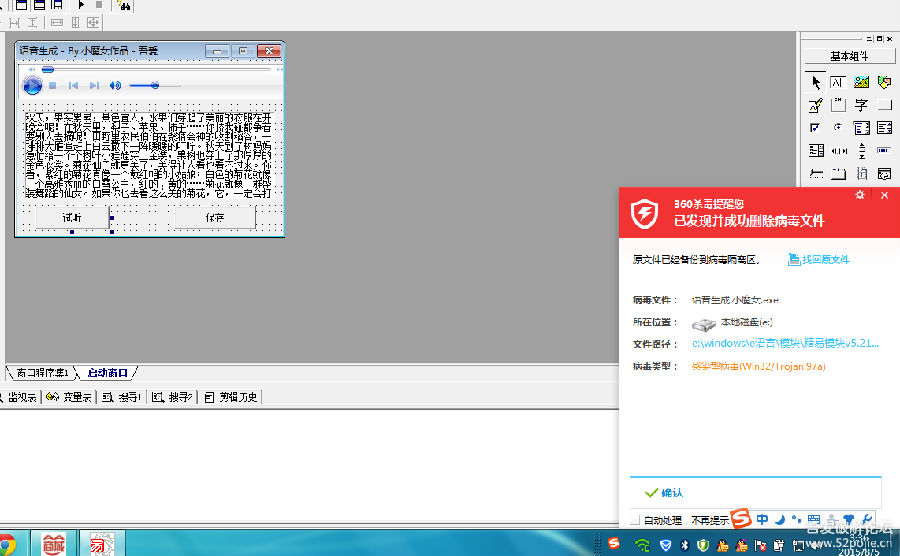The image size is (900, 556).
Task: Select the edit box component icon
Action: click(x=838, y=82)
